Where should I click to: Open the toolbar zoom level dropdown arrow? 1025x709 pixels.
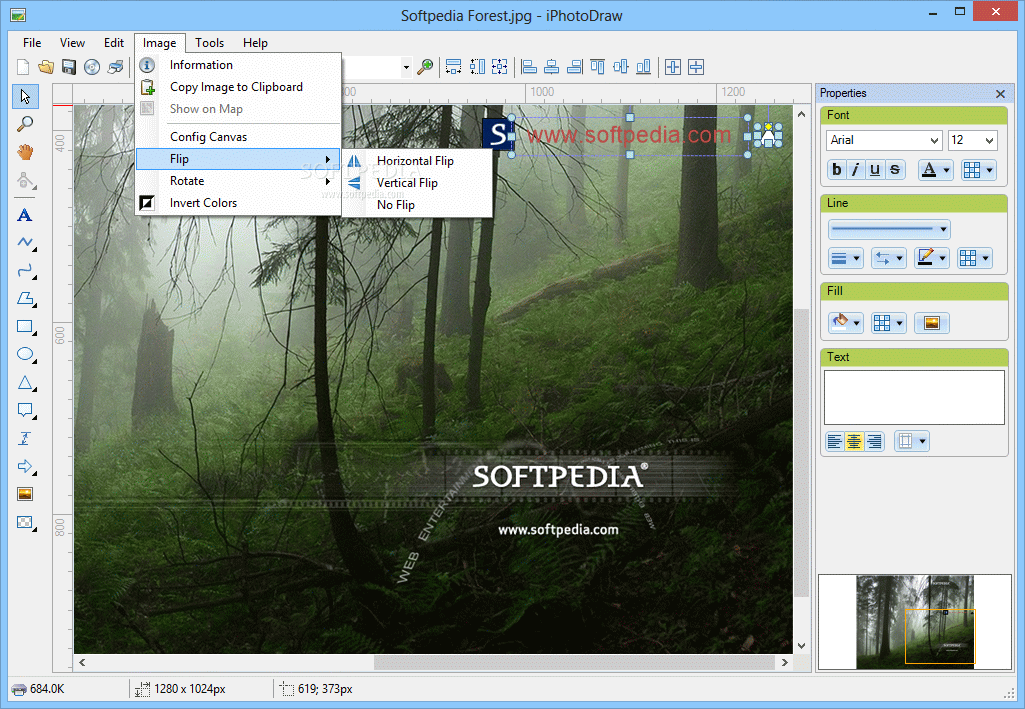point(406,67)
